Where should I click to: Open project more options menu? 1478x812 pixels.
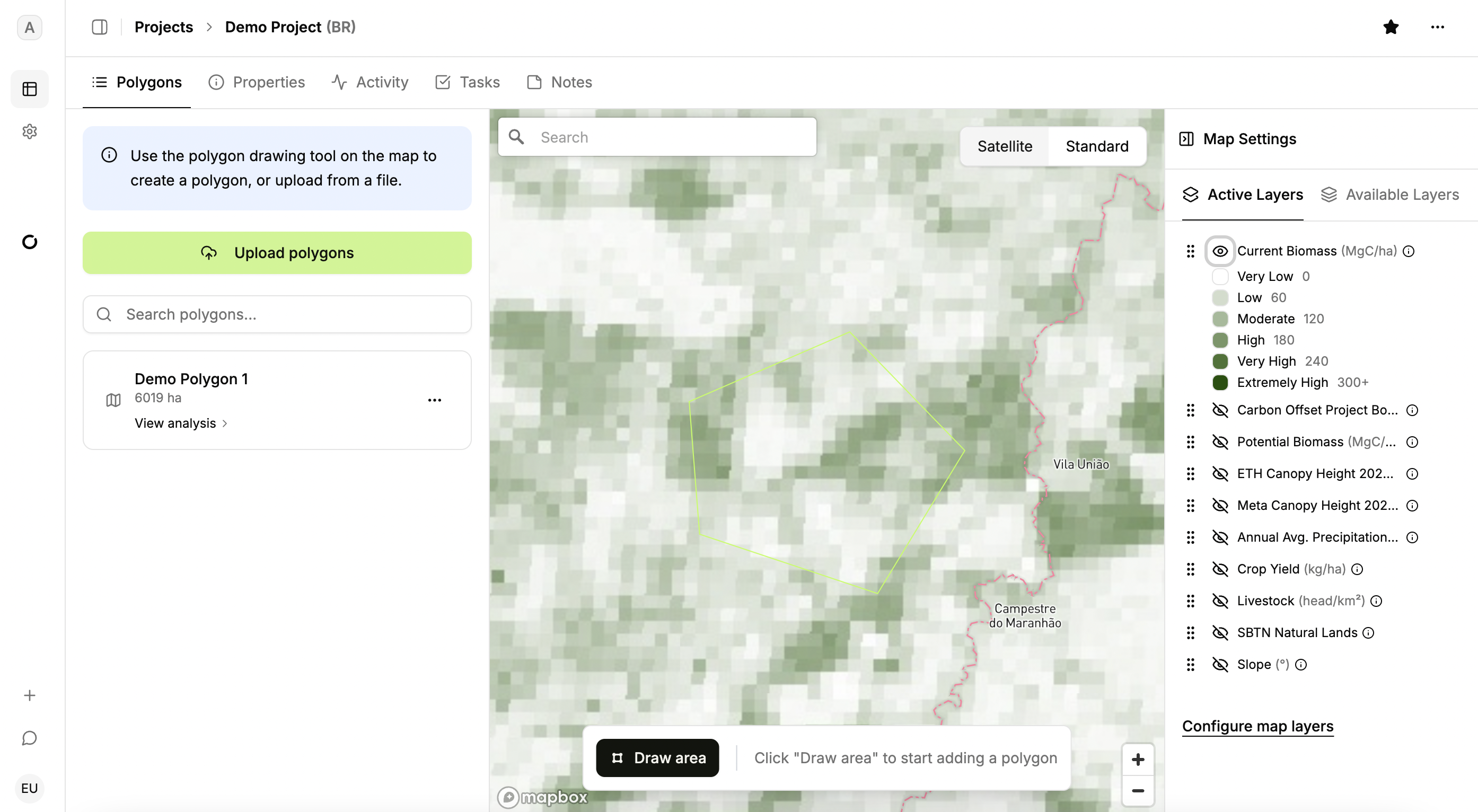click(x=1437, y=27)
